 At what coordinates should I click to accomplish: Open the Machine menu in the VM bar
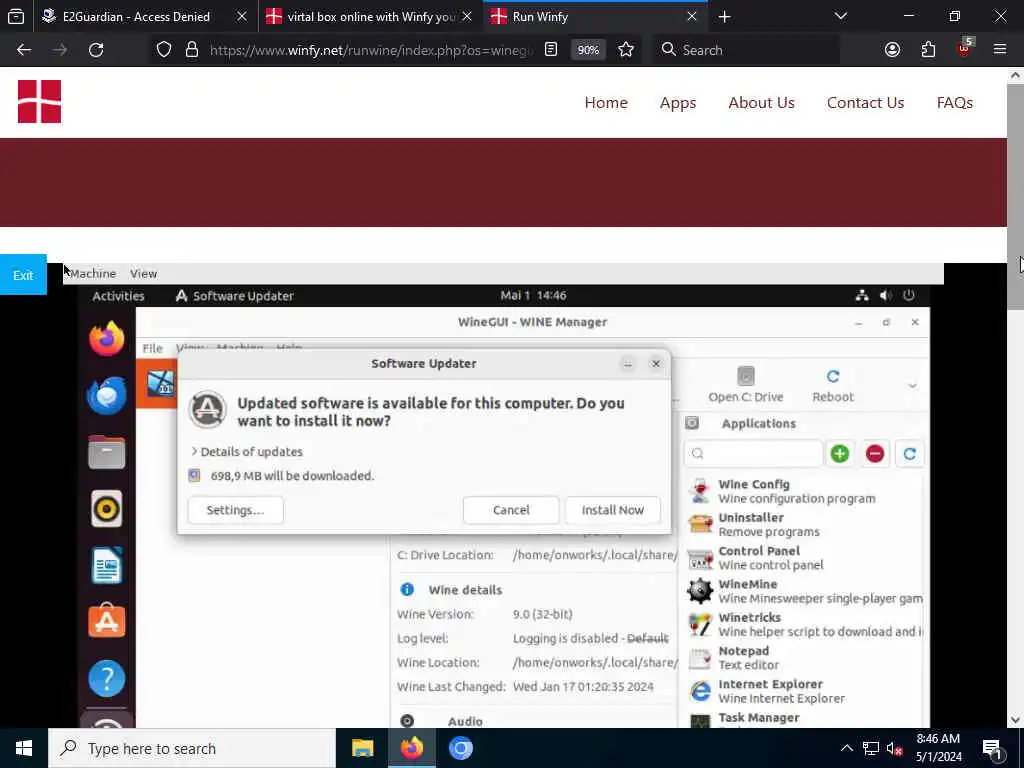tap(93, 274)
